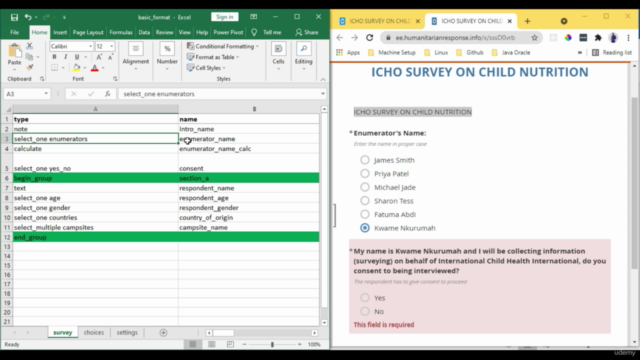Select Michael Jade radio button
640x360 pixels.
click(365, 187)
